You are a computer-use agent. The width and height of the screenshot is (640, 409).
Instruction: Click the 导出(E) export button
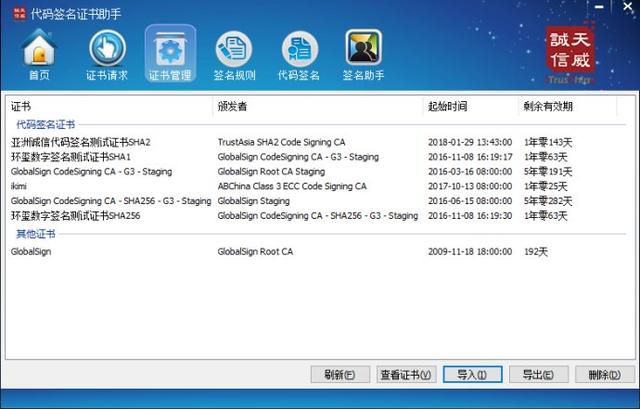(x=538, y=374)
